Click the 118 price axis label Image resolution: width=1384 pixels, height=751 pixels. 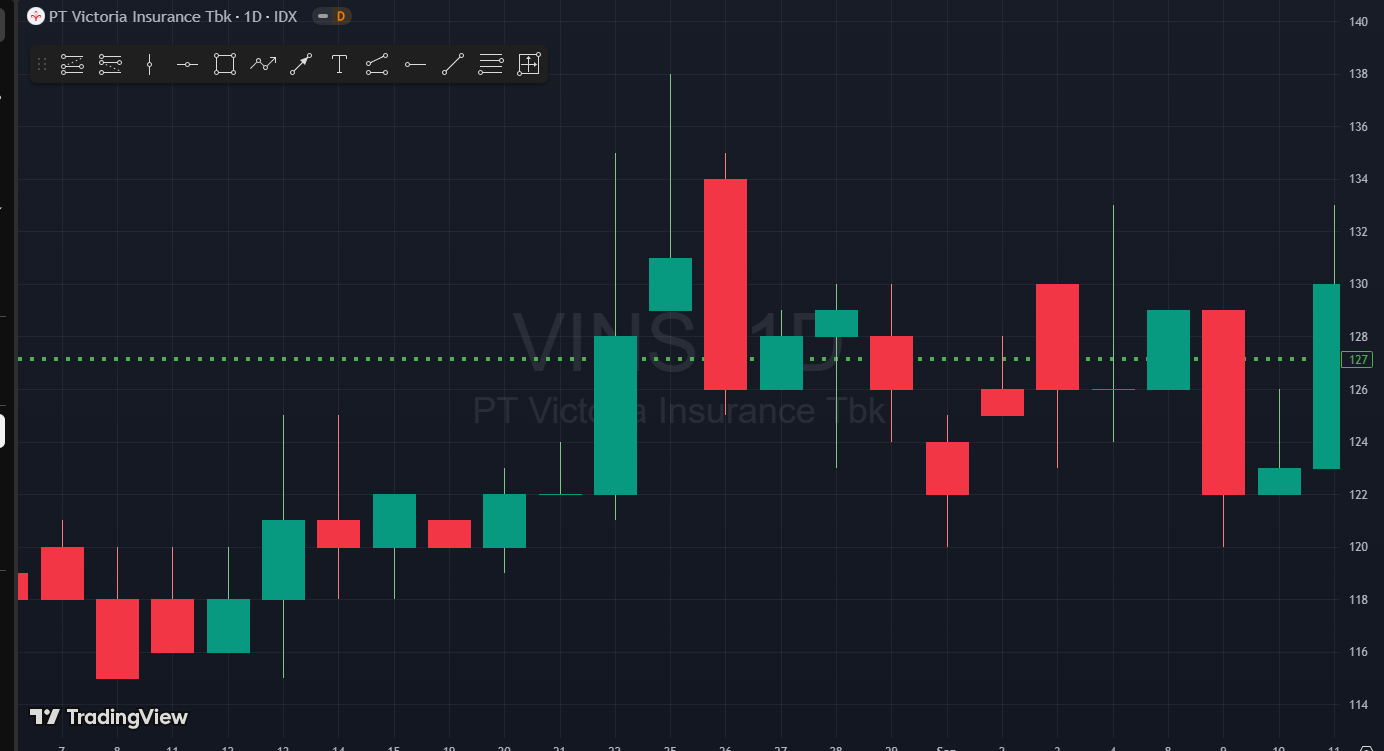tap(1359, 600)
